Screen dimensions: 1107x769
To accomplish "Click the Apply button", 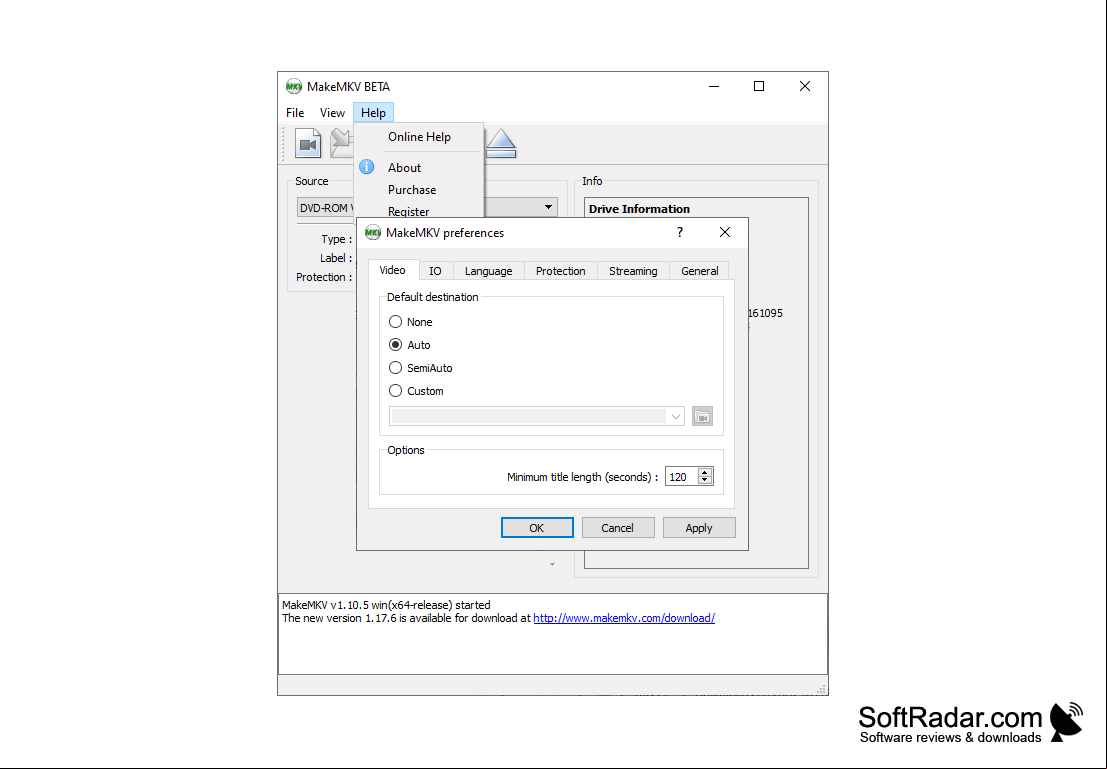I will point(699,527).
